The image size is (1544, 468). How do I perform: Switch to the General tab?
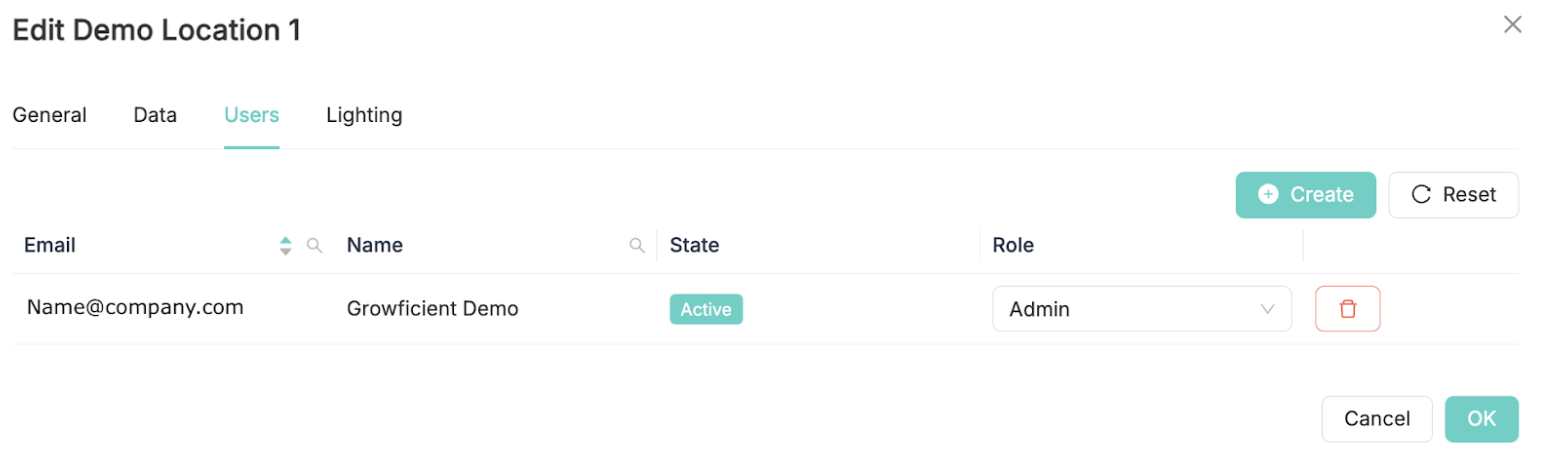click(49, 115)
